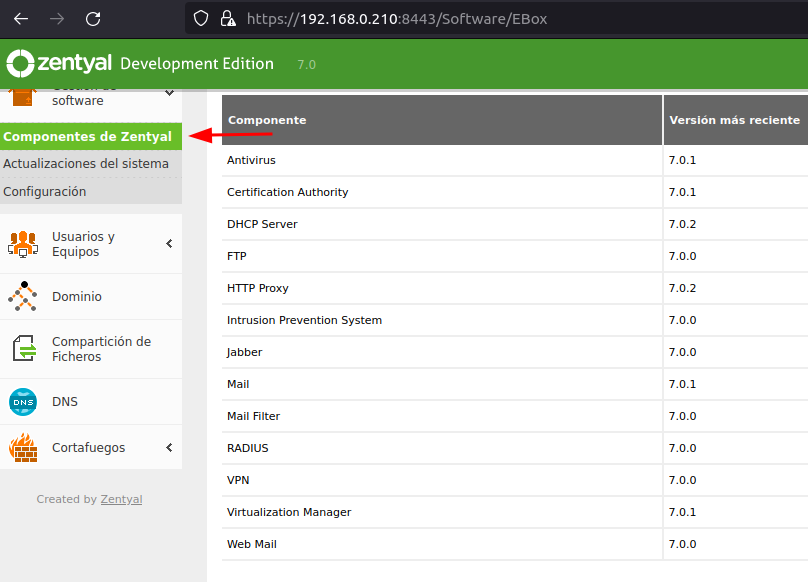Click the Zentyal logo in header

[59, 63]
